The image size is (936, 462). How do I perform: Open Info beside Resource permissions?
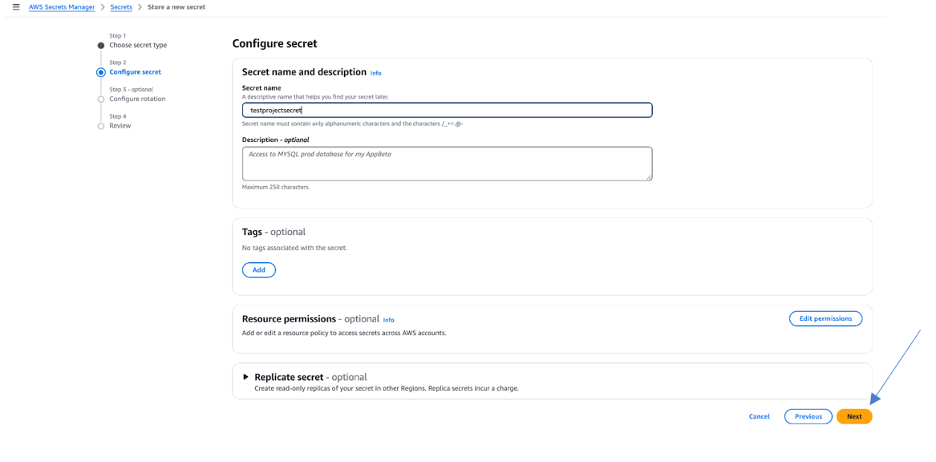click(x=389, y=320)
